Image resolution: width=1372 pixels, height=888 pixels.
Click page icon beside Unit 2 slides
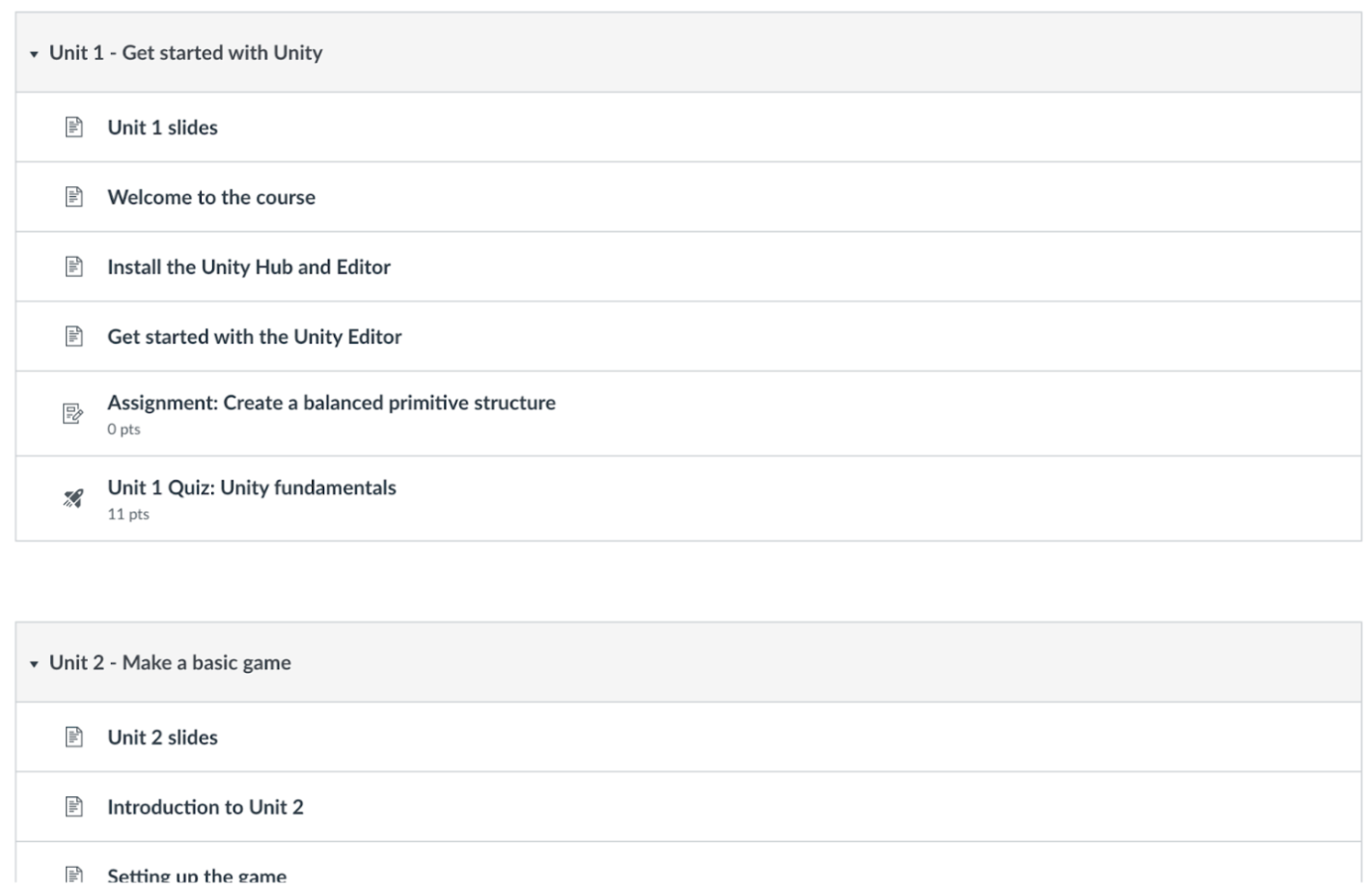74,737
